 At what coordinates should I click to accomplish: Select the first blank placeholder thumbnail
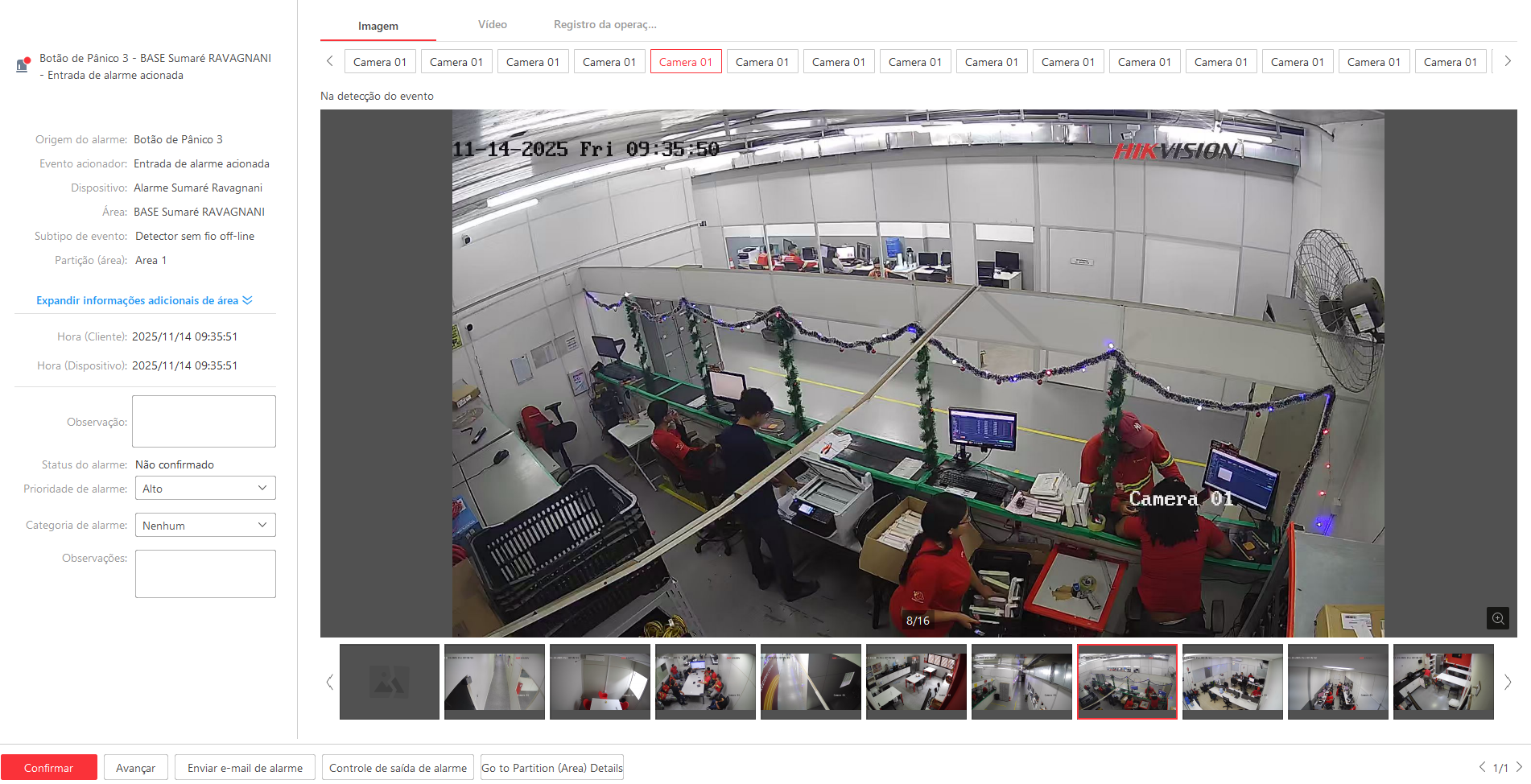click(x=390, y=682)
